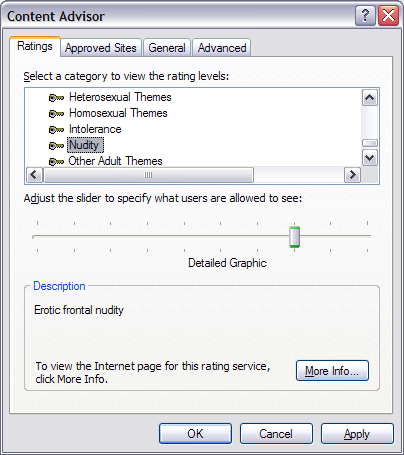Confirm settings with the OK button

click(x=195, y=434)
